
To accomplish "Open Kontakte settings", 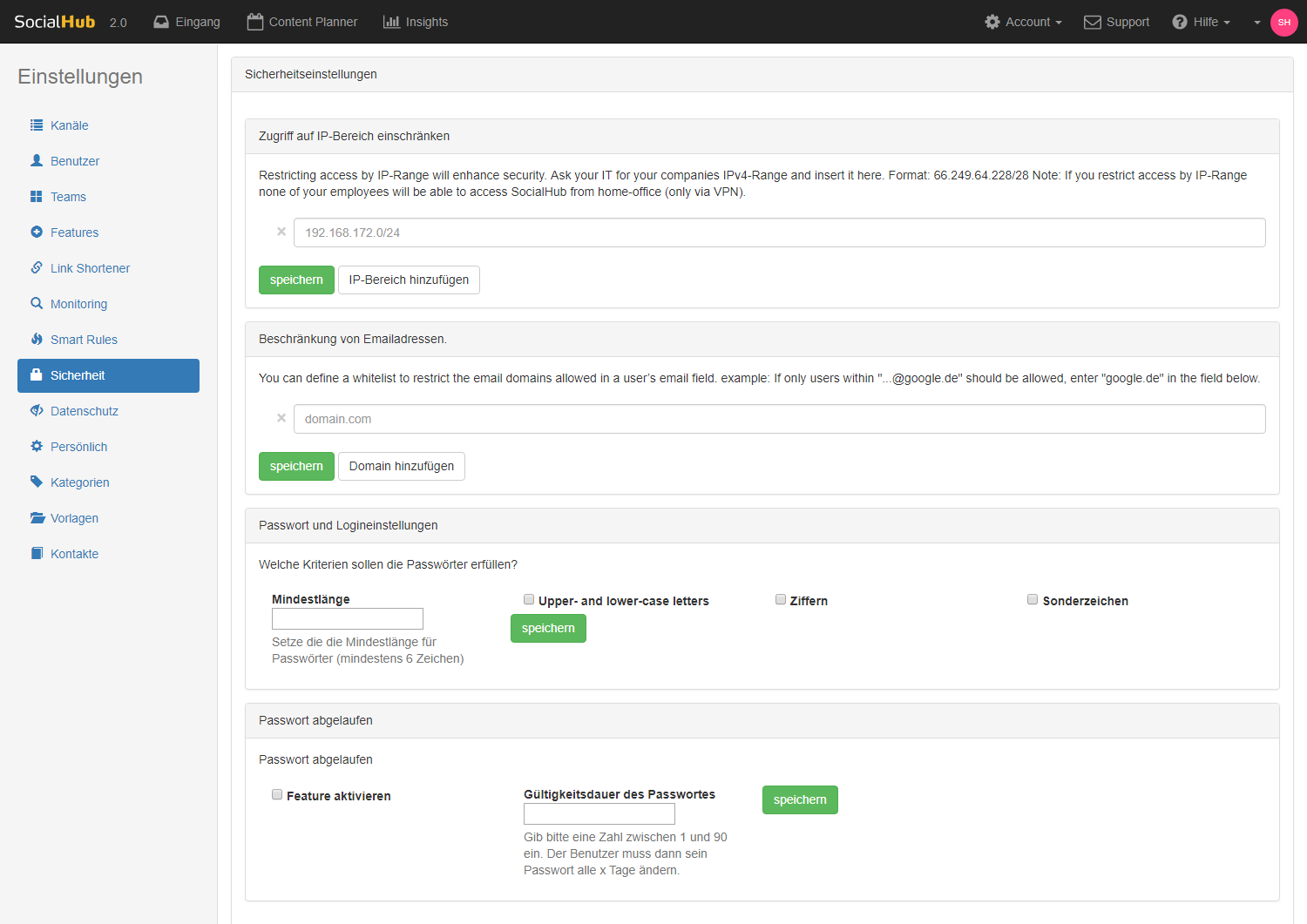I will click(x=108, y=554).
